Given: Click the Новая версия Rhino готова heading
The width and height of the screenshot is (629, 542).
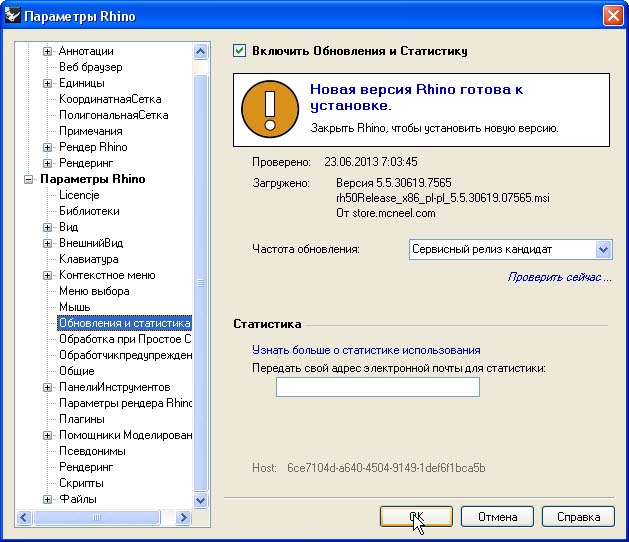Looking at the screenshot, I should (416, 97).
